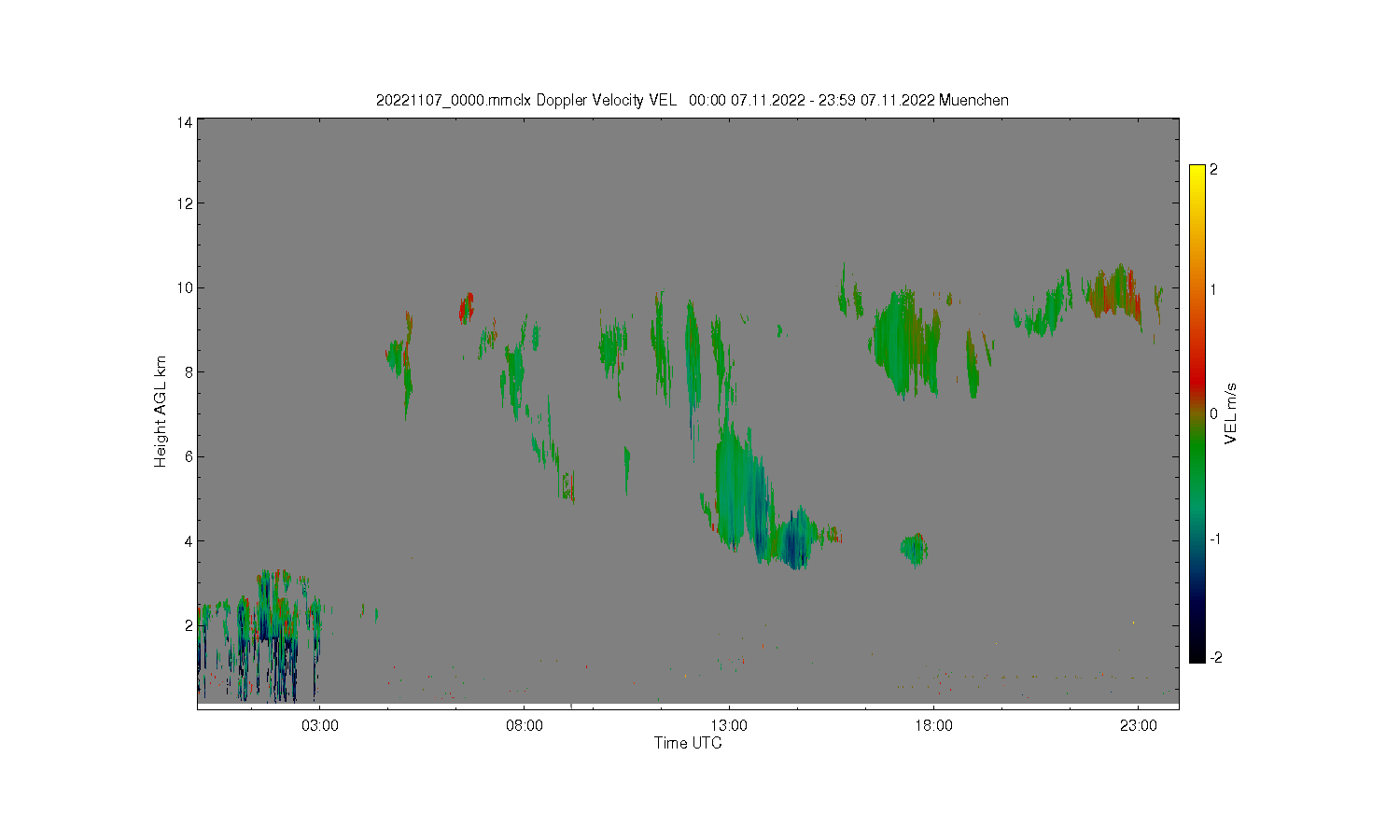Click the velocity color scale bar

pyautogui.click(x=1197, y=413)
